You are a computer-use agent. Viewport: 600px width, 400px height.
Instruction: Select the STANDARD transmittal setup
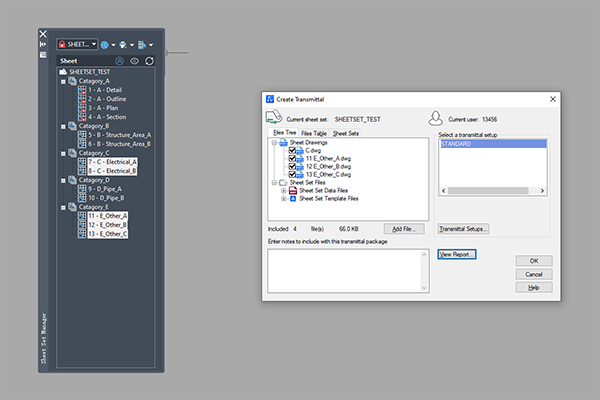(x=493, y=144)
